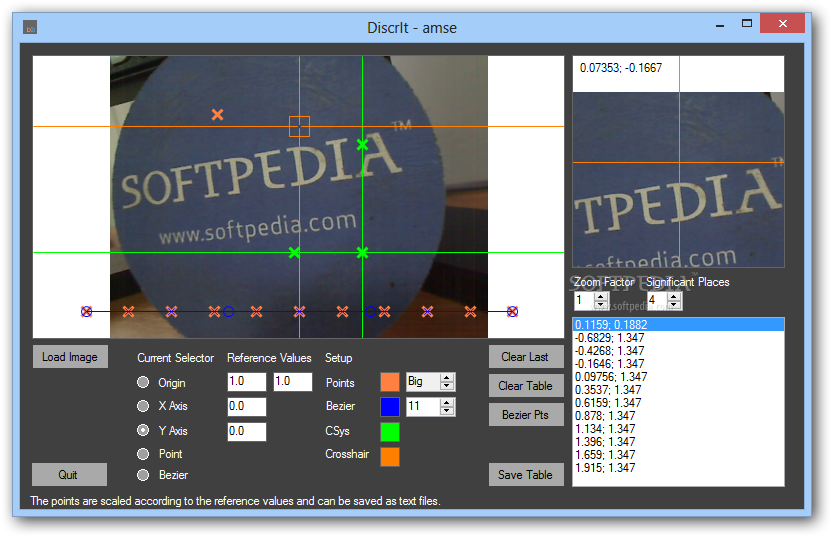The height and width of the screenshot is (537, 832).
Task: Select table row 1.659; 1.347
Action: click(x=678, y=455)
